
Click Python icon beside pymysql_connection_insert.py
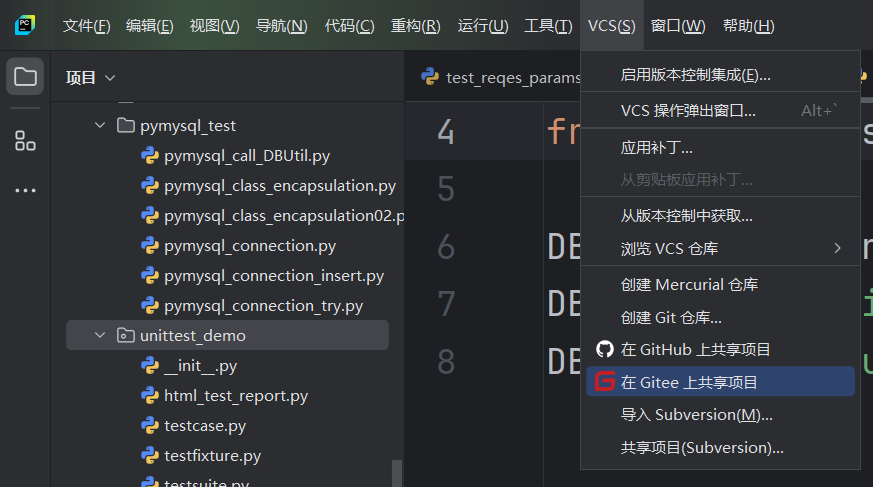(x=150, y=276)
